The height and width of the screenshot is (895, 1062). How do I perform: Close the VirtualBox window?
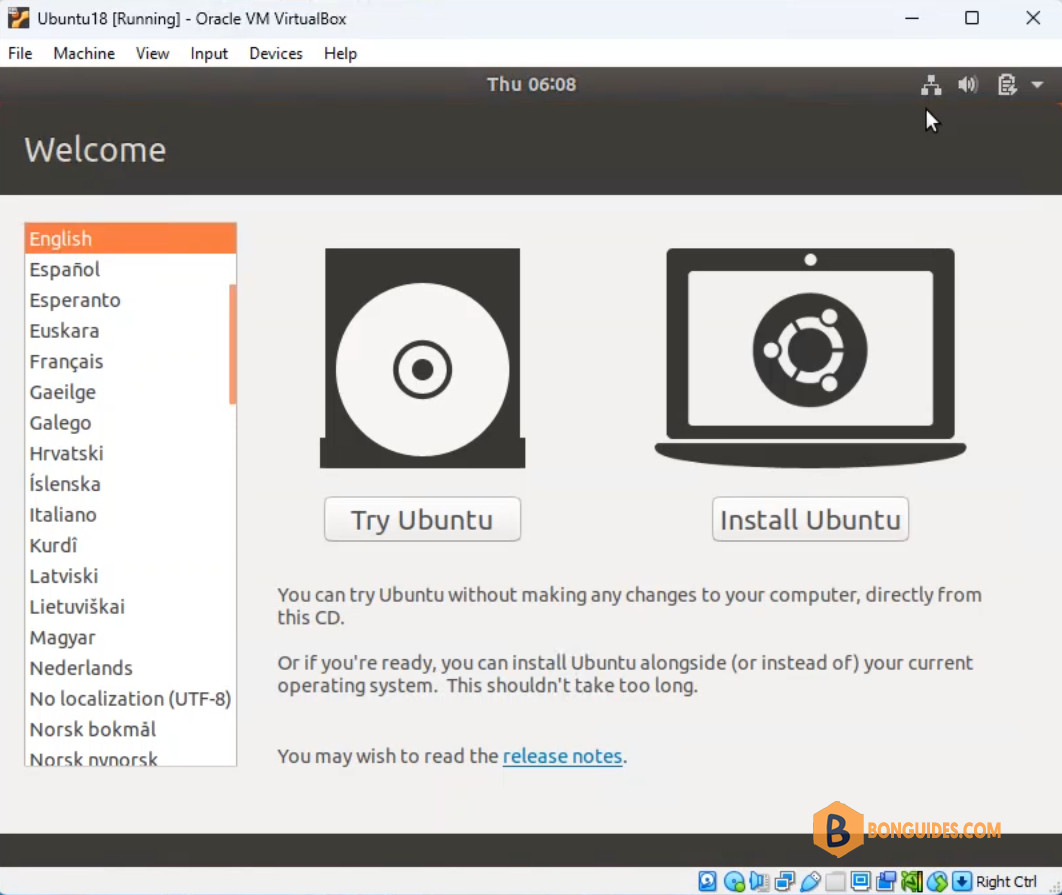click(1033, 18)
